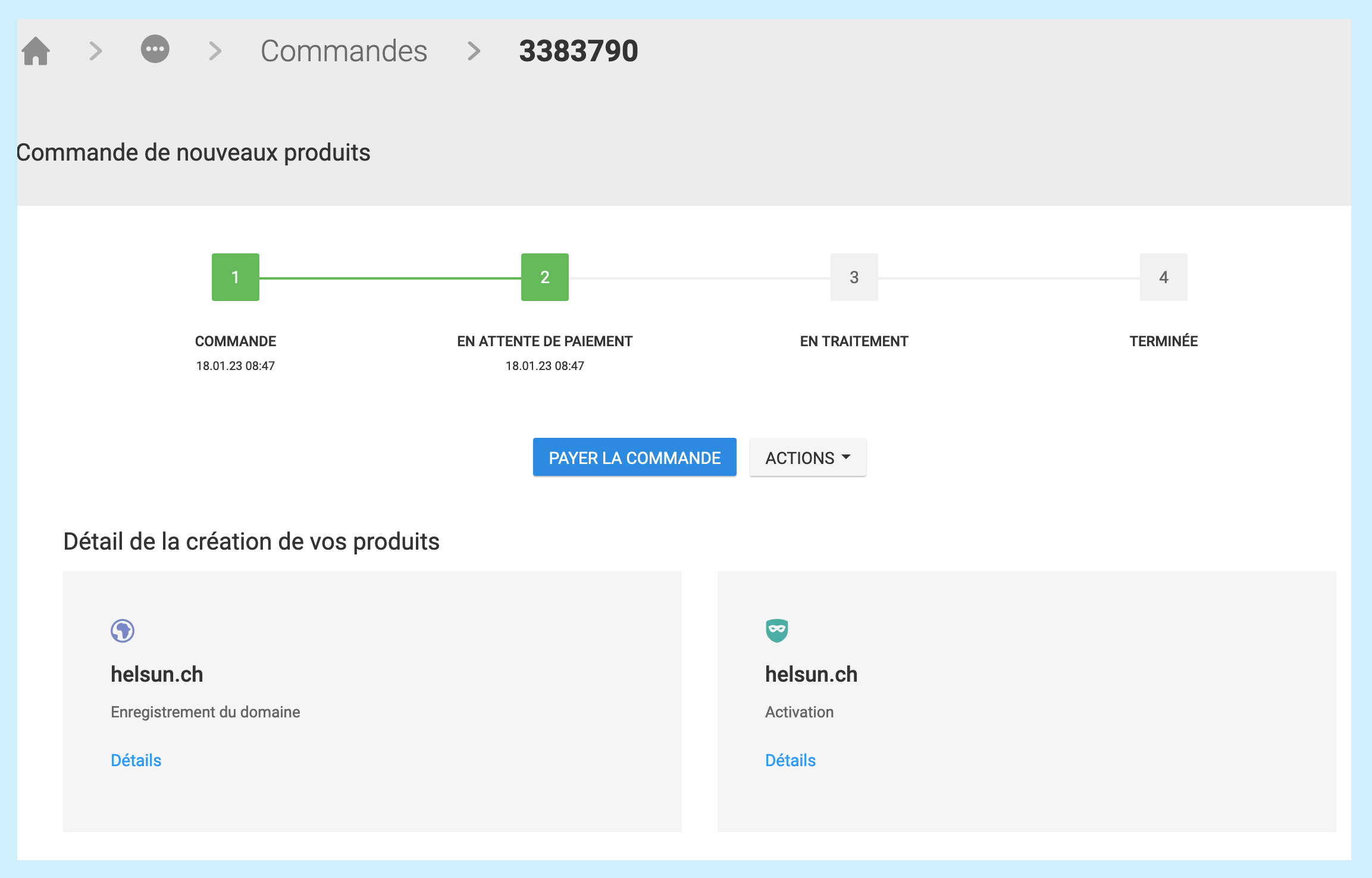
Task: Click order number 3383790 breadcrumb
Action: tap(578, 51)
